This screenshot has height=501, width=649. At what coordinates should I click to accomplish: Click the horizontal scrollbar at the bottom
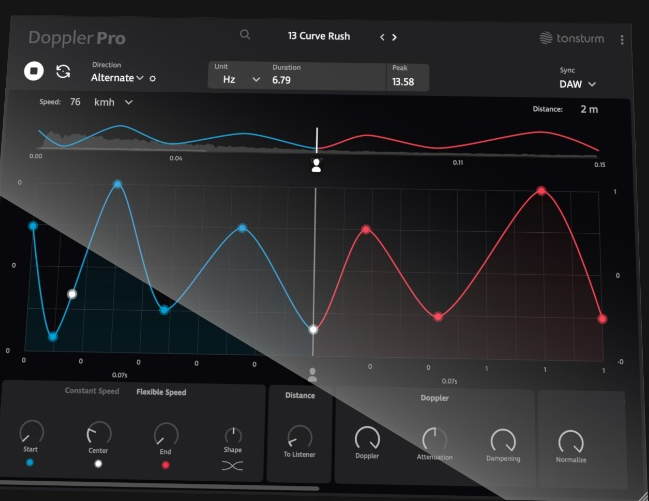tap(159, 485)
